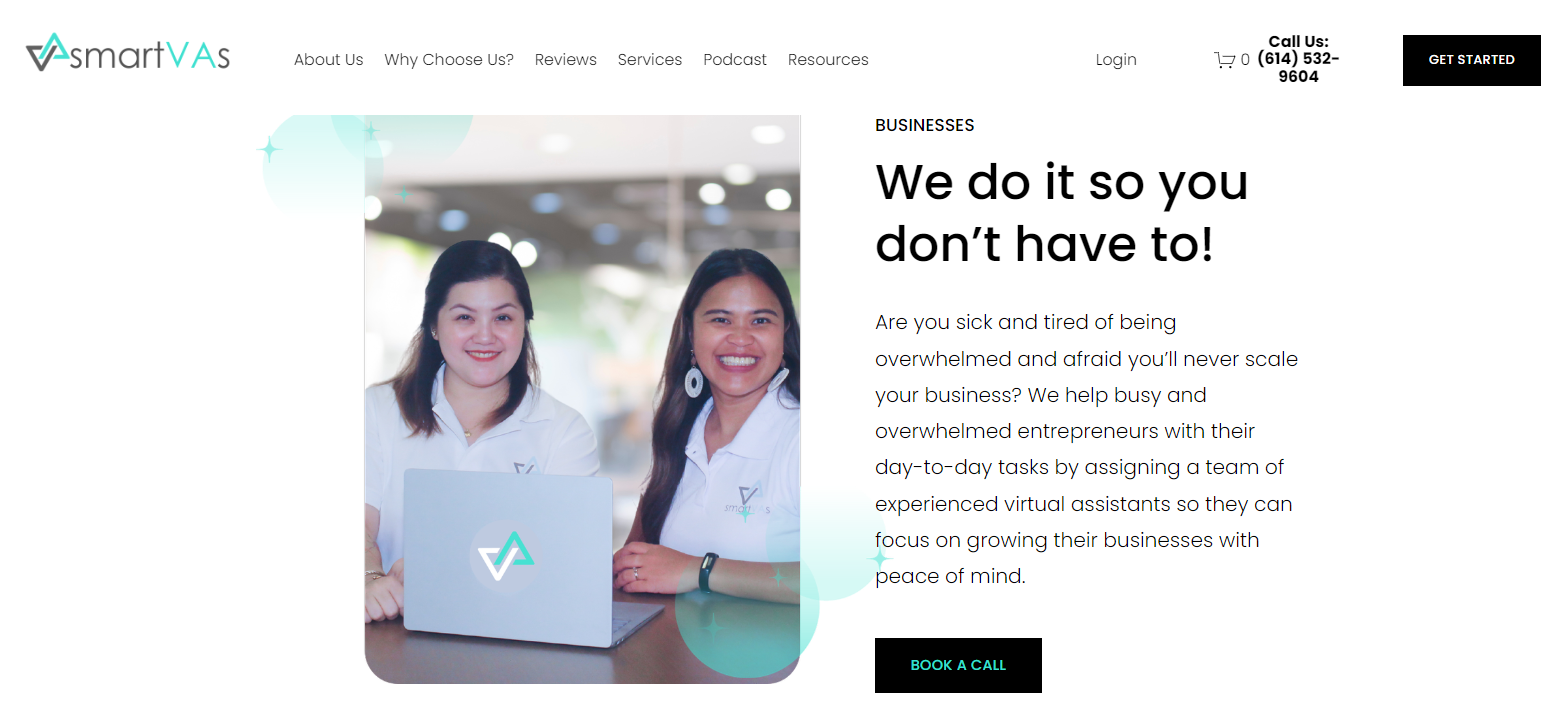Open the shopping cart icon
1566x709 pixels.
(x=1224, y=60)
